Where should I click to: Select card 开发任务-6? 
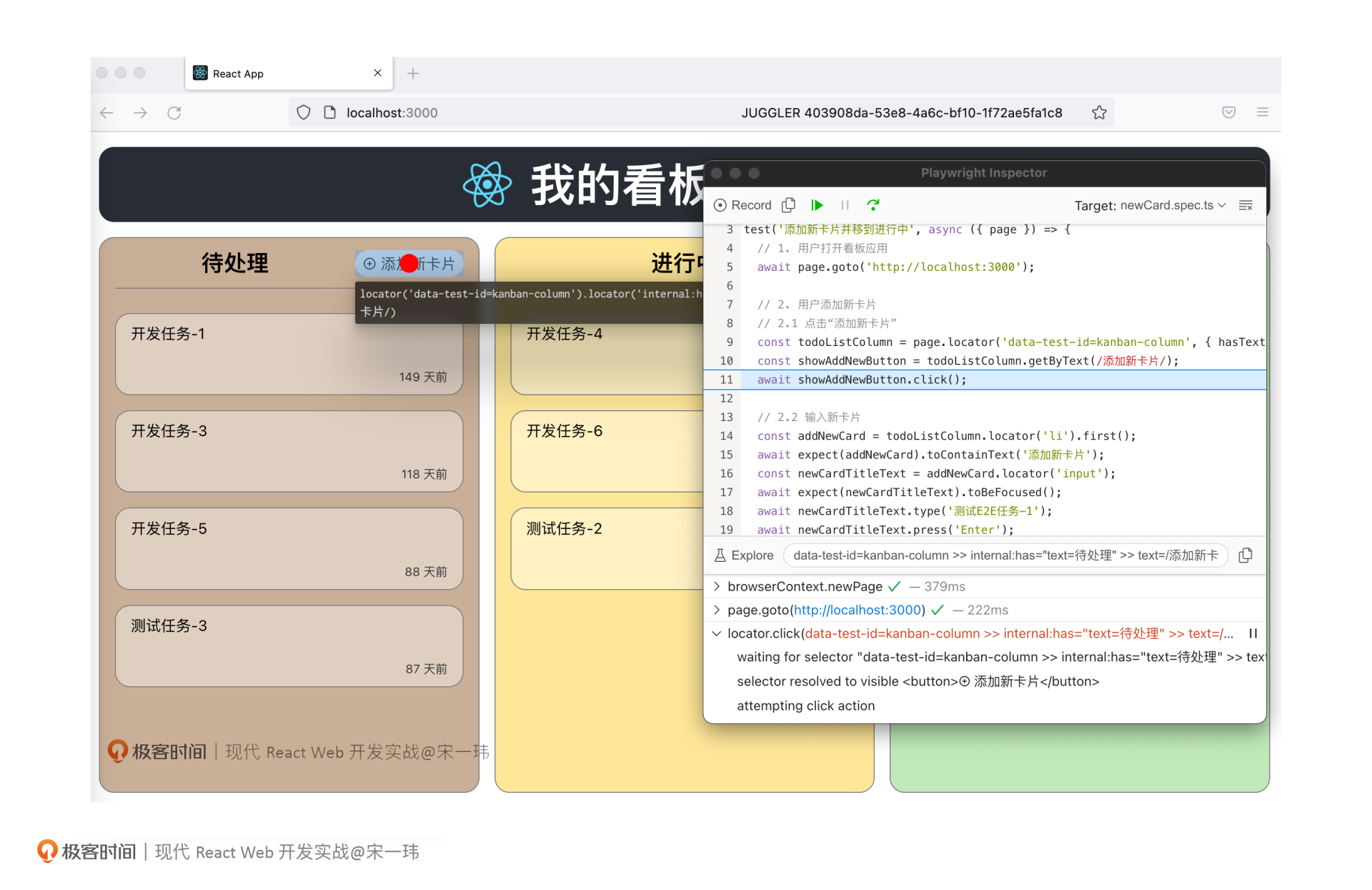607,451
